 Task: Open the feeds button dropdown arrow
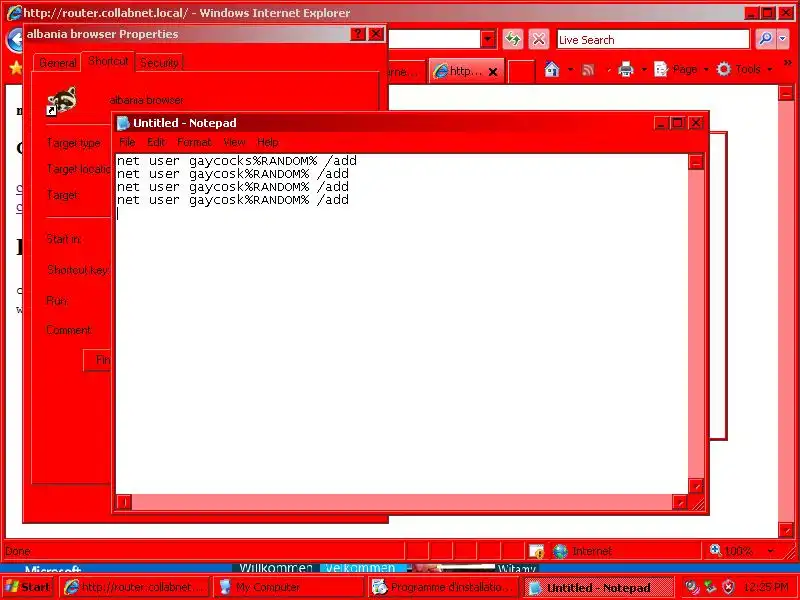(x=609, y=69)
